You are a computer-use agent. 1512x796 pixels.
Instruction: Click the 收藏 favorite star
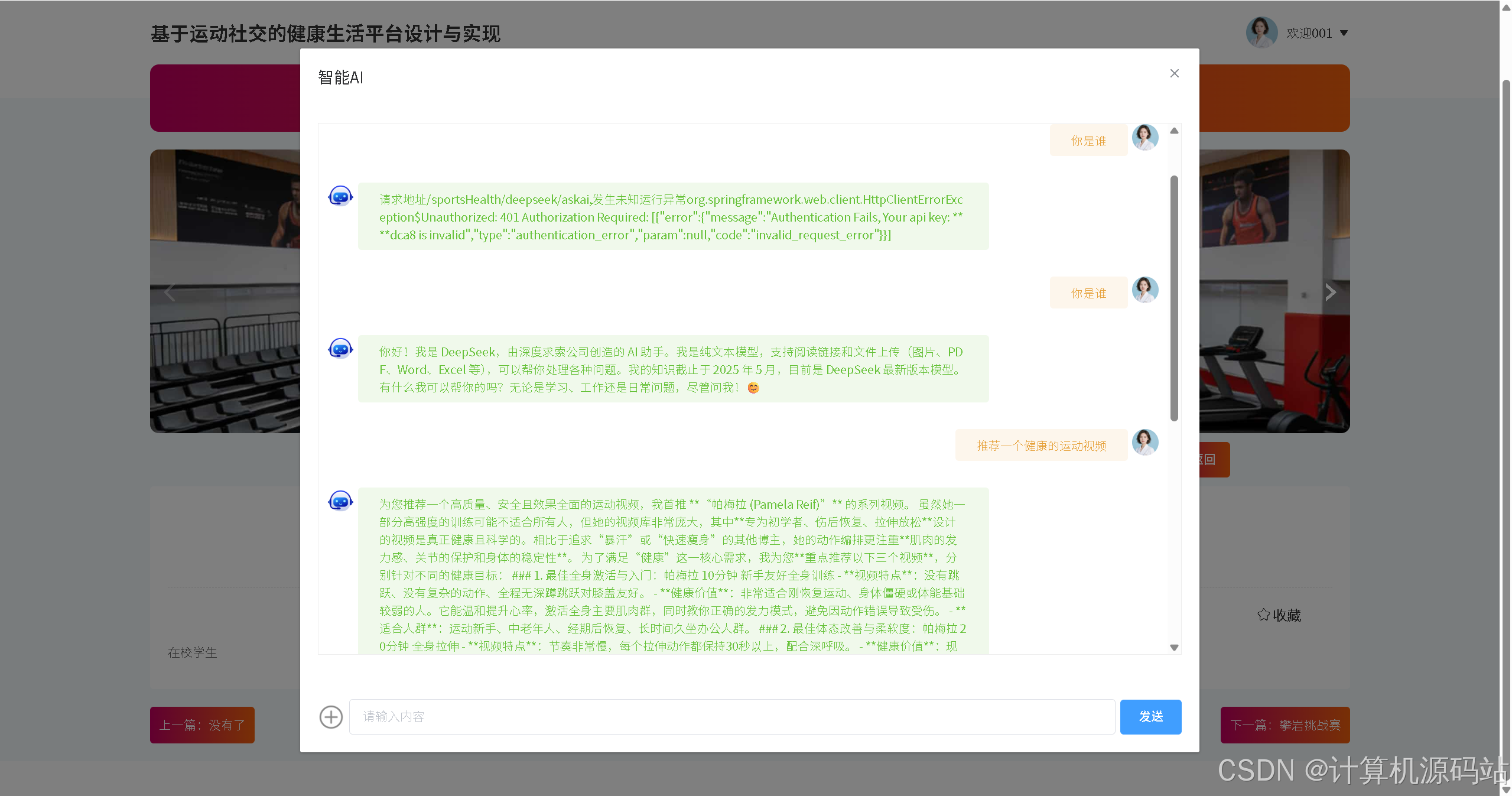coord(1279,615)
